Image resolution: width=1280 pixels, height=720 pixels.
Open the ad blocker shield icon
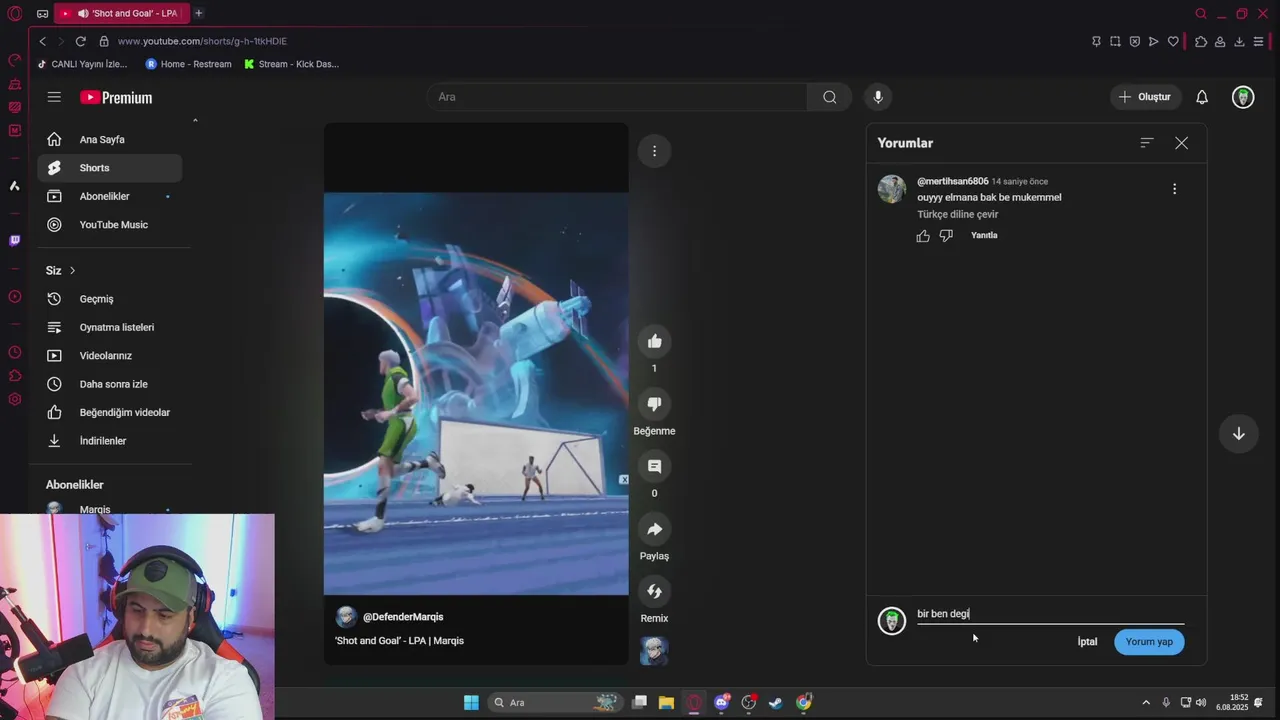tap(1134, 41)
